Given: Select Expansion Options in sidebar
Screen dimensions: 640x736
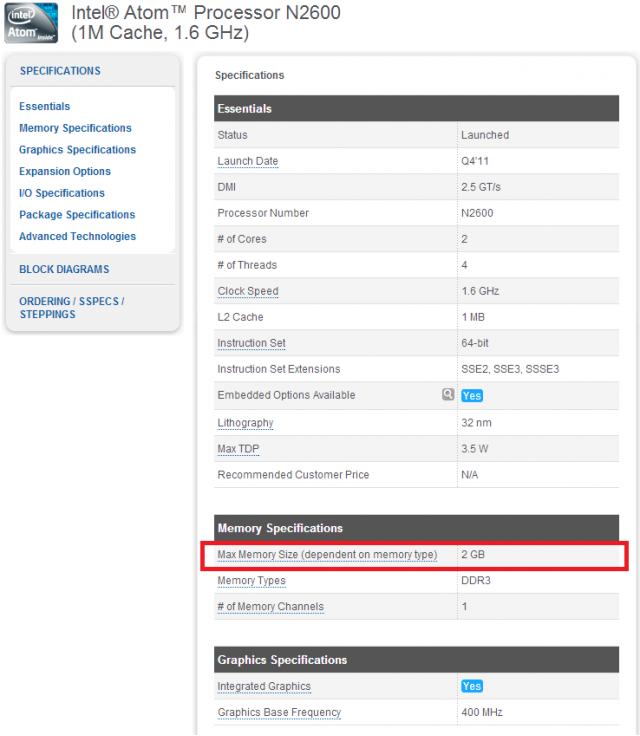Looking at the screenshot, I should 65,171.
